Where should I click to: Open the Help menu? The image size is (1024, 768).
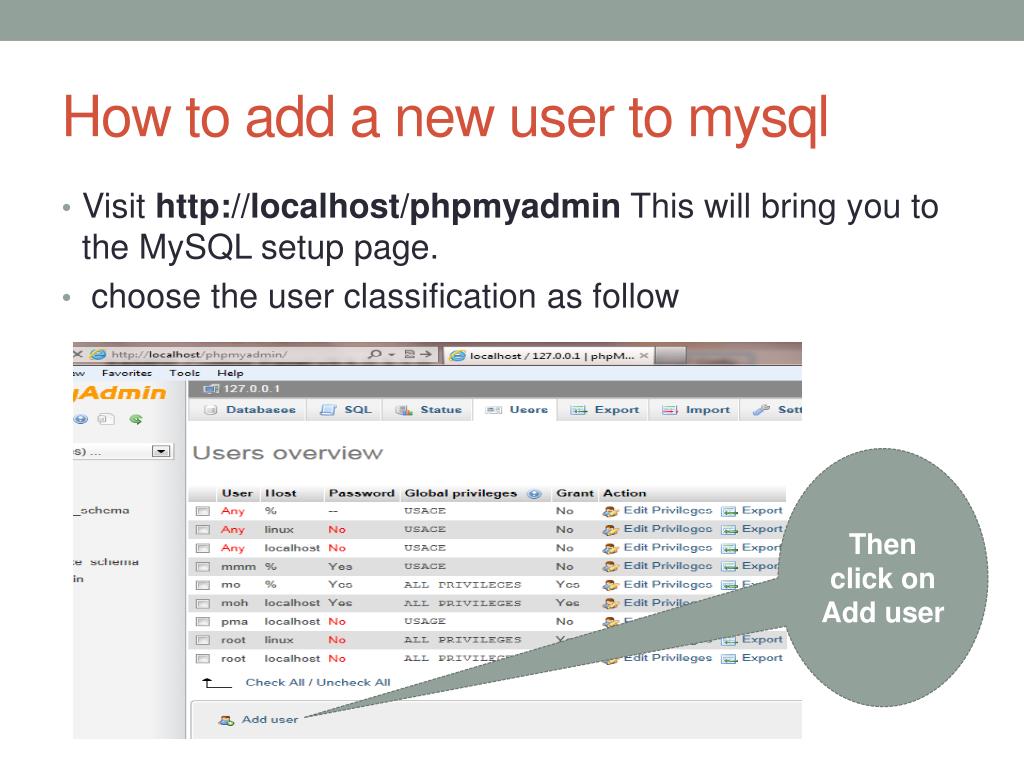pos(230,373)
